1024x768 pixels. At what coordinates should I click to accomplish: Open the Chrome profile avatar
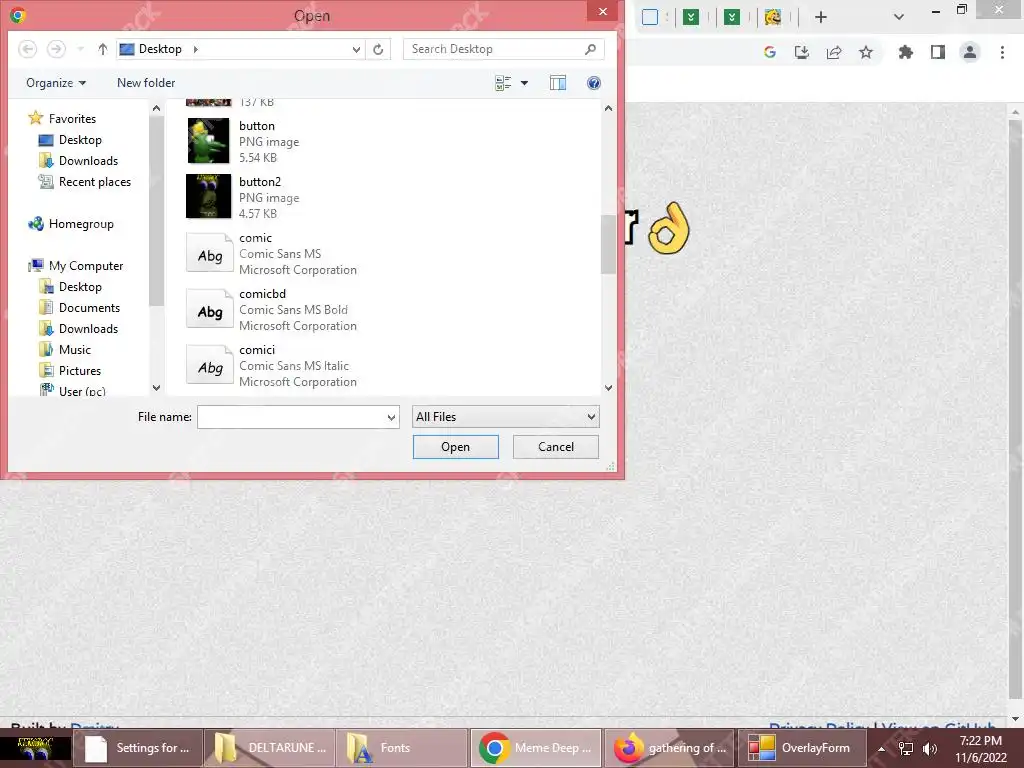(x=970, y=52)
